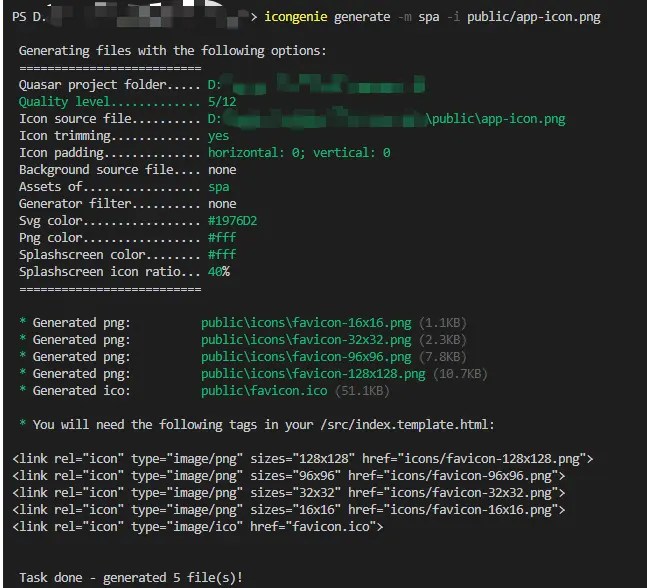The height and width of the screenshot is (588, 647).
Task: Click the 'spa' value for Assets of
Action: [218, 187]
